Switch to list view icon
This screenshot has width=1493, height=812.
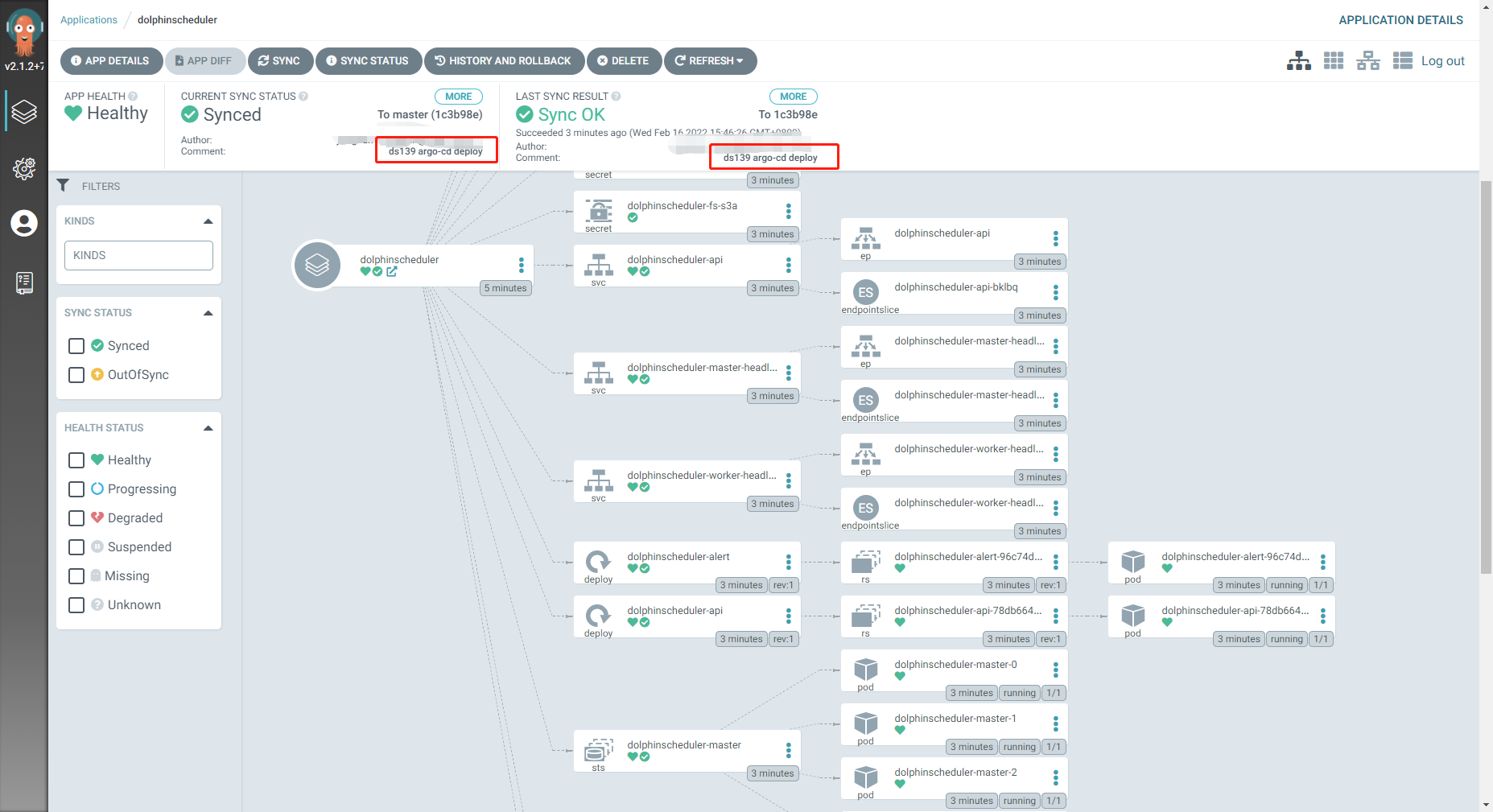[1402, 61]
